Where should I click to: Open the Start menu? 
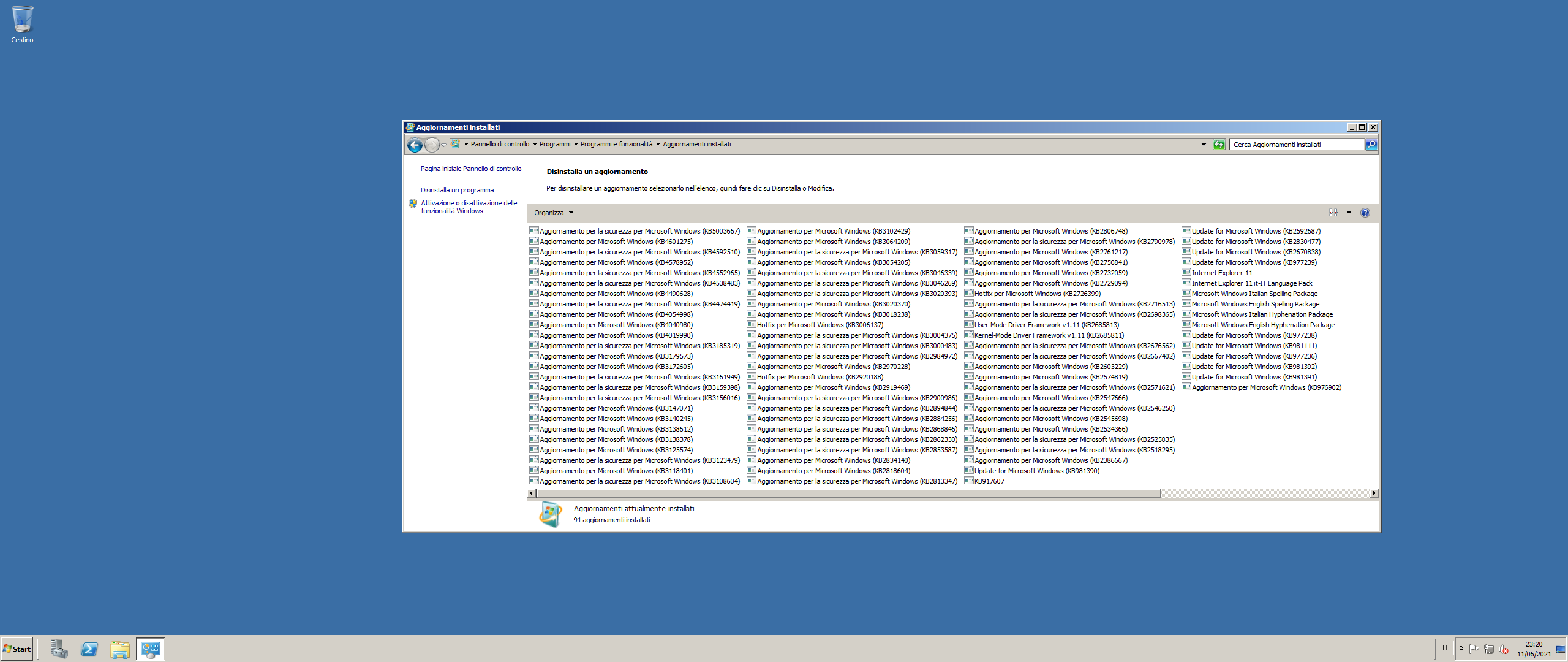[17, 649]
